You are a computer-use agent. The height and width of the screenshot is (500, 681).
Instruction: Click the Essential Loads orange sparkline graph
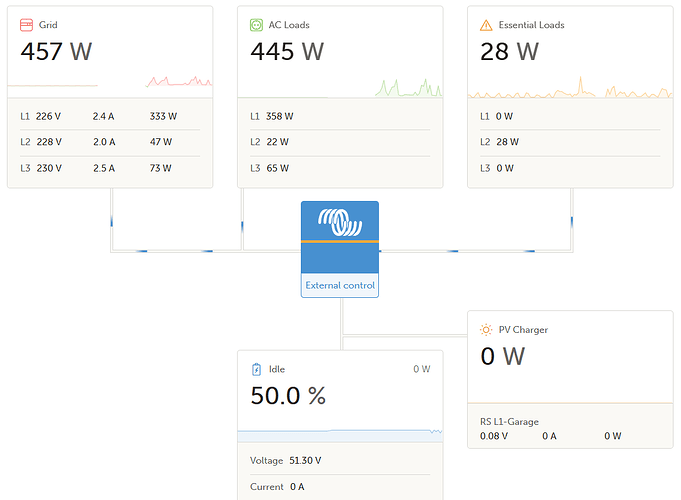click(570, 87)
